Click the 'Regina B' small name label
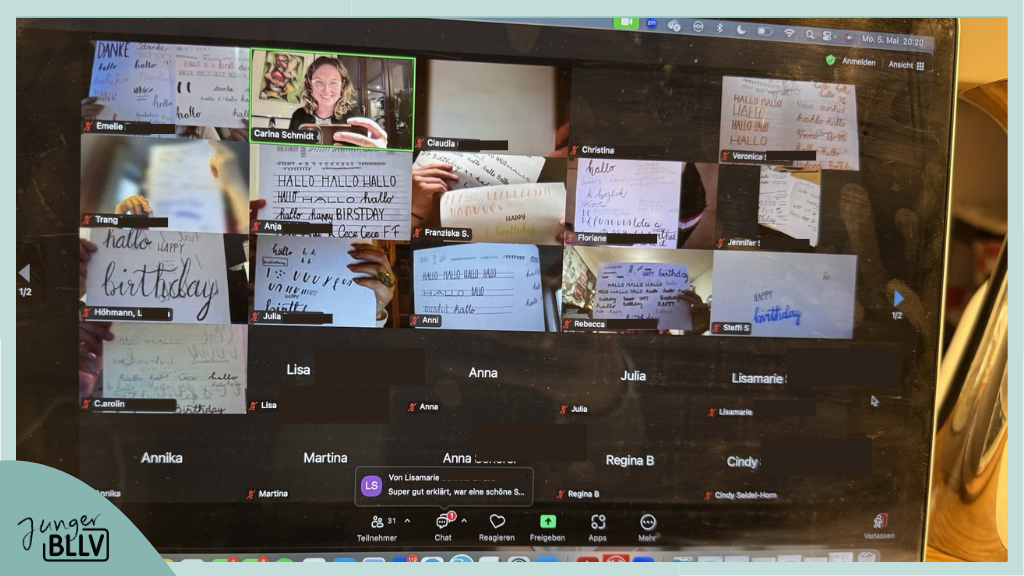The width and height of the screenshot is (1024, 576). point(583,494)
